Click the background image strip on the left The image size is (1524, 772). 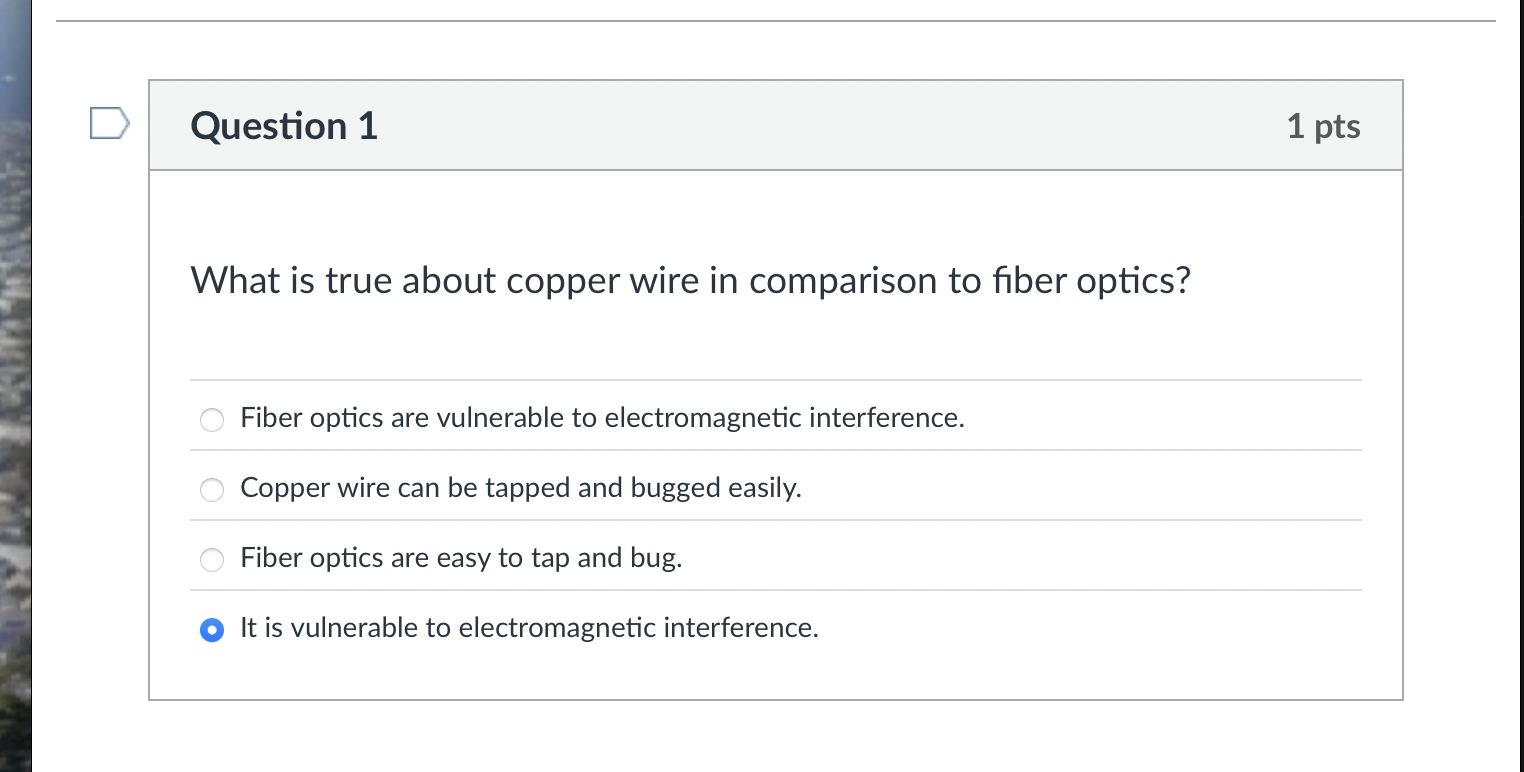(x=15, y=400)
